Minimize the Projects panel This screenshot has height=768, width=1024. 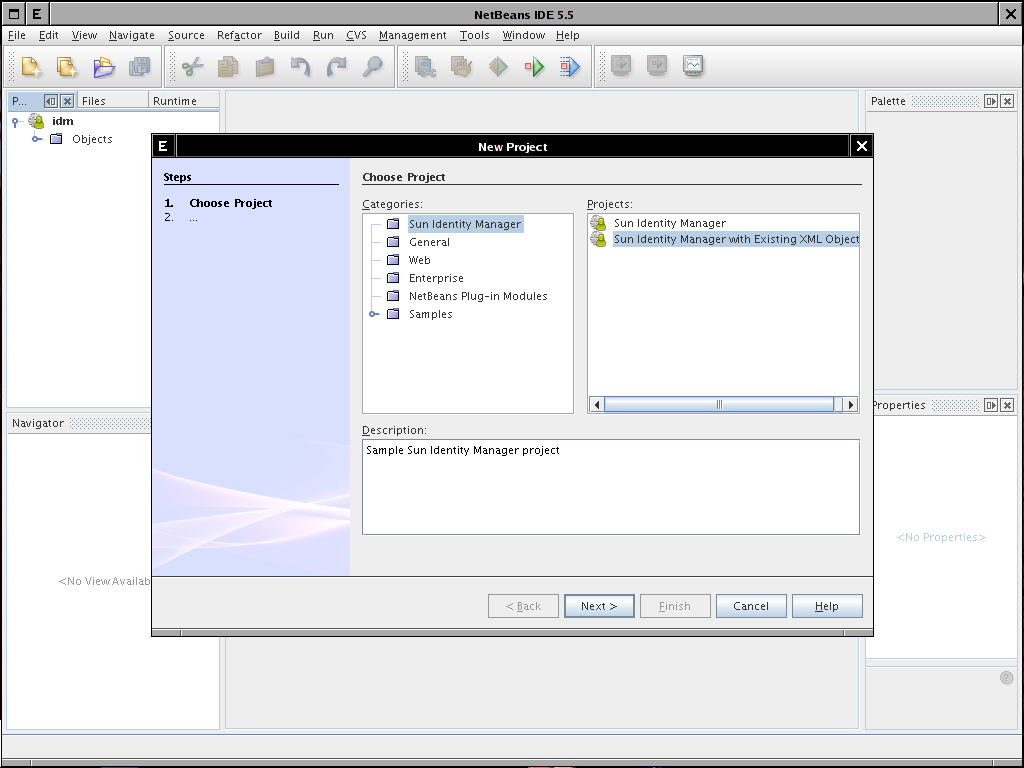[51, 101]
